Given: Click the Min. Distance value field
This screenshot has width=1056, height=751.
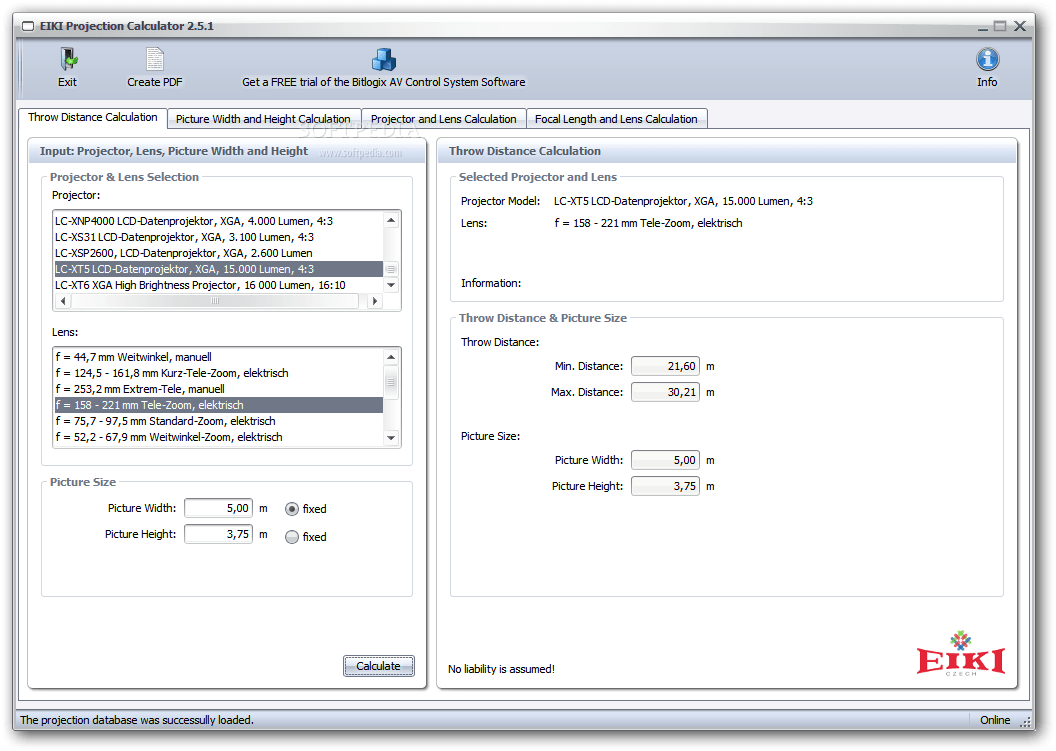Looking at the screenshot, I should pyautogui.click(x=664, y=366).
